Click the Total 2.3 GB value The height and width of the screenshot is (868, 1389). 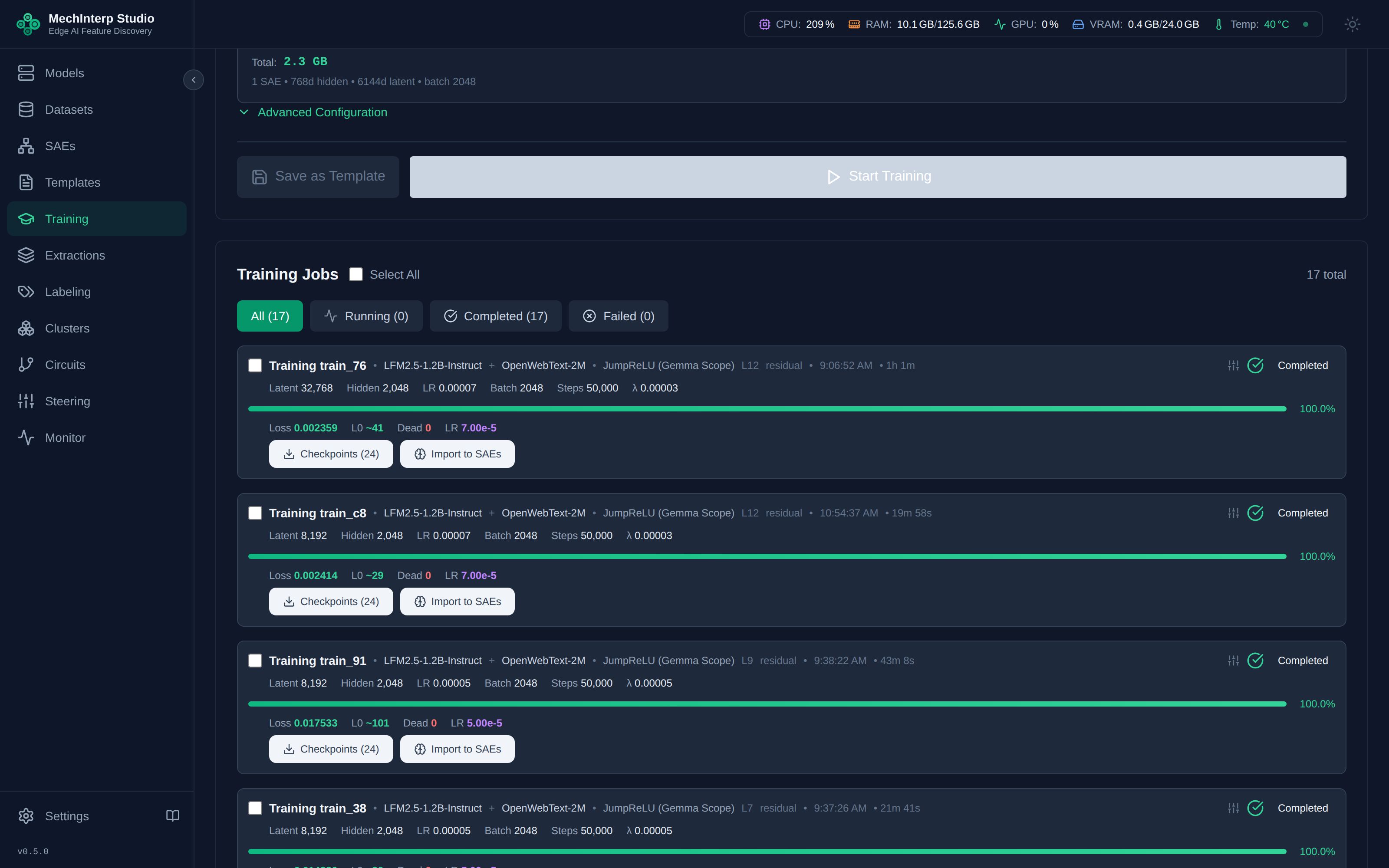coord(305,62)
